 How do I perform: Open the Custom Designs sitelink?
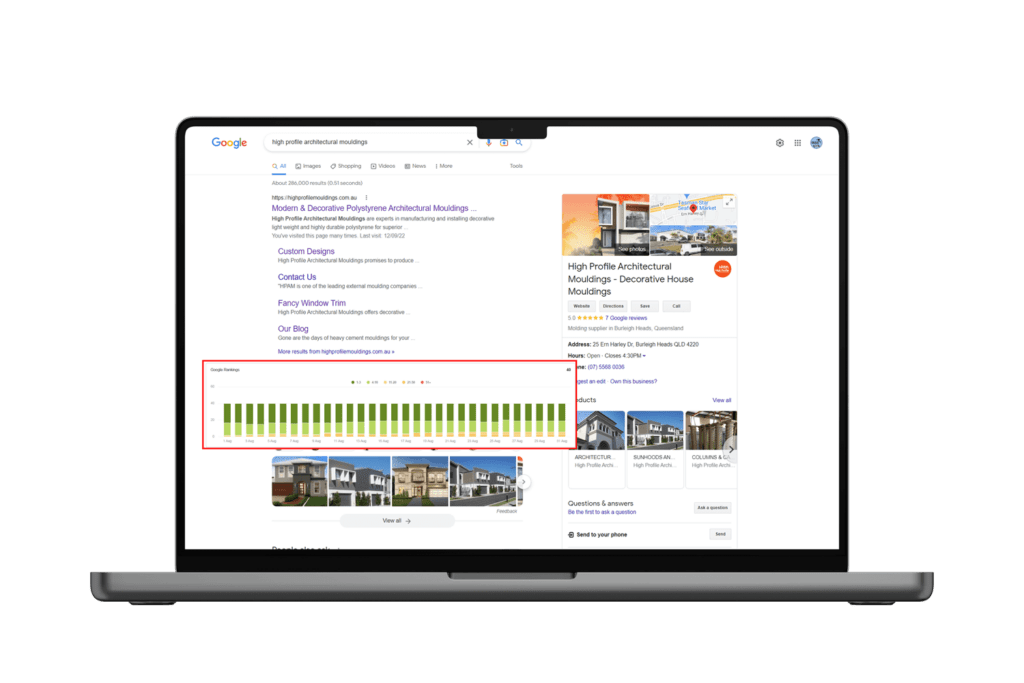[x=306, y=251]
